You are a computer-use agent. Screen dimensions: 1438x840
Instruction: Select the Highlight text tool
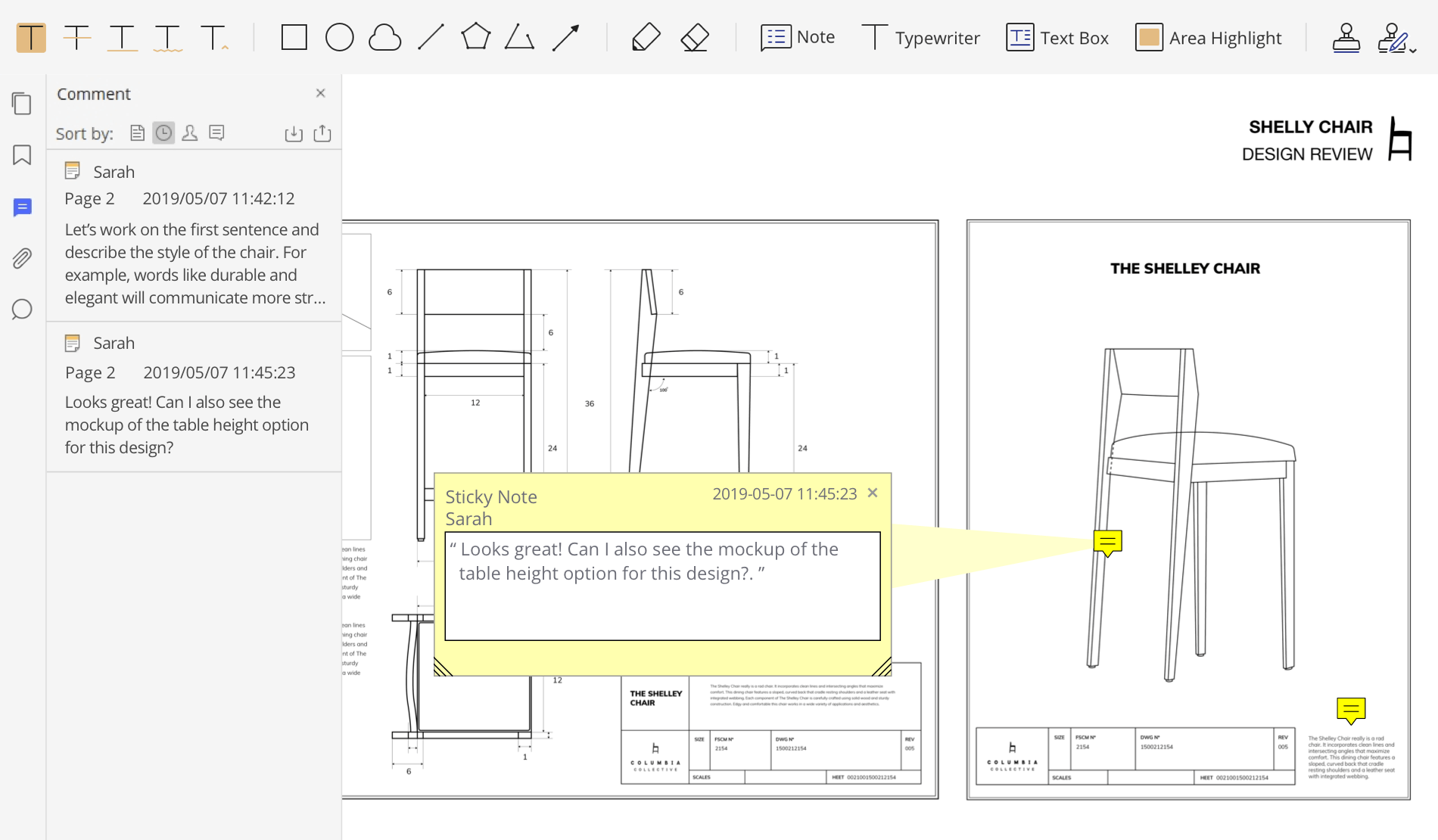31,37
